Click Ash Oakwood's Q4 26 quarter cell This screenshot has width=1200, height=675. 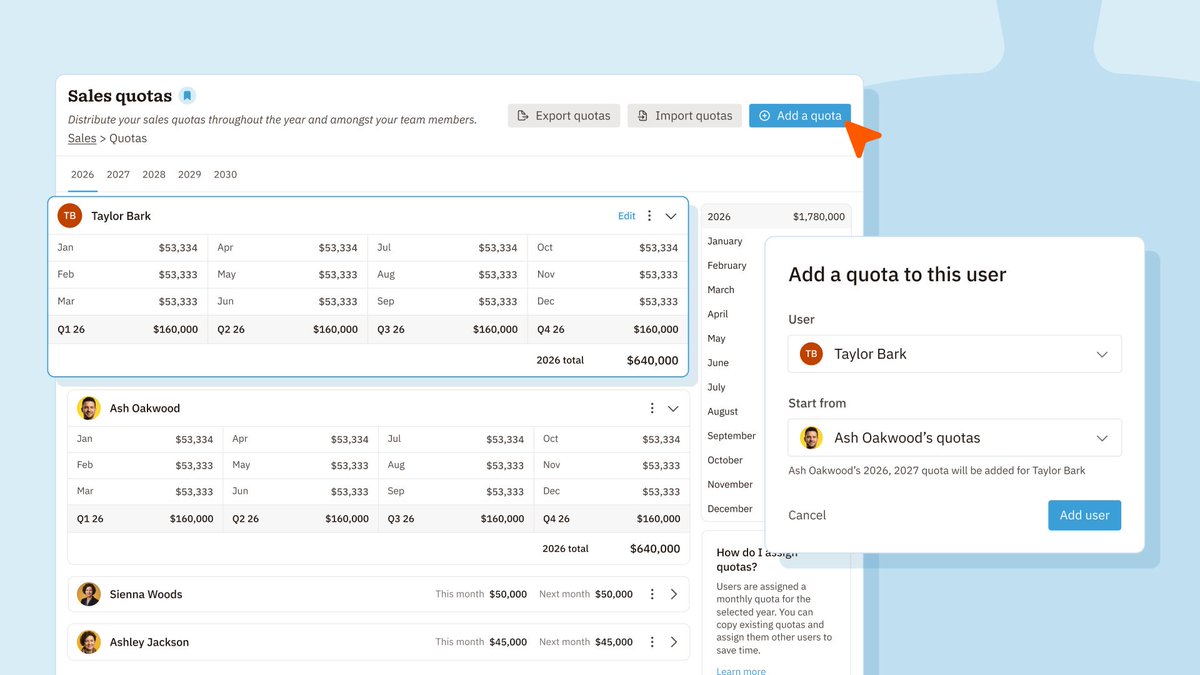pyautogui.click(x=611, y=519)
